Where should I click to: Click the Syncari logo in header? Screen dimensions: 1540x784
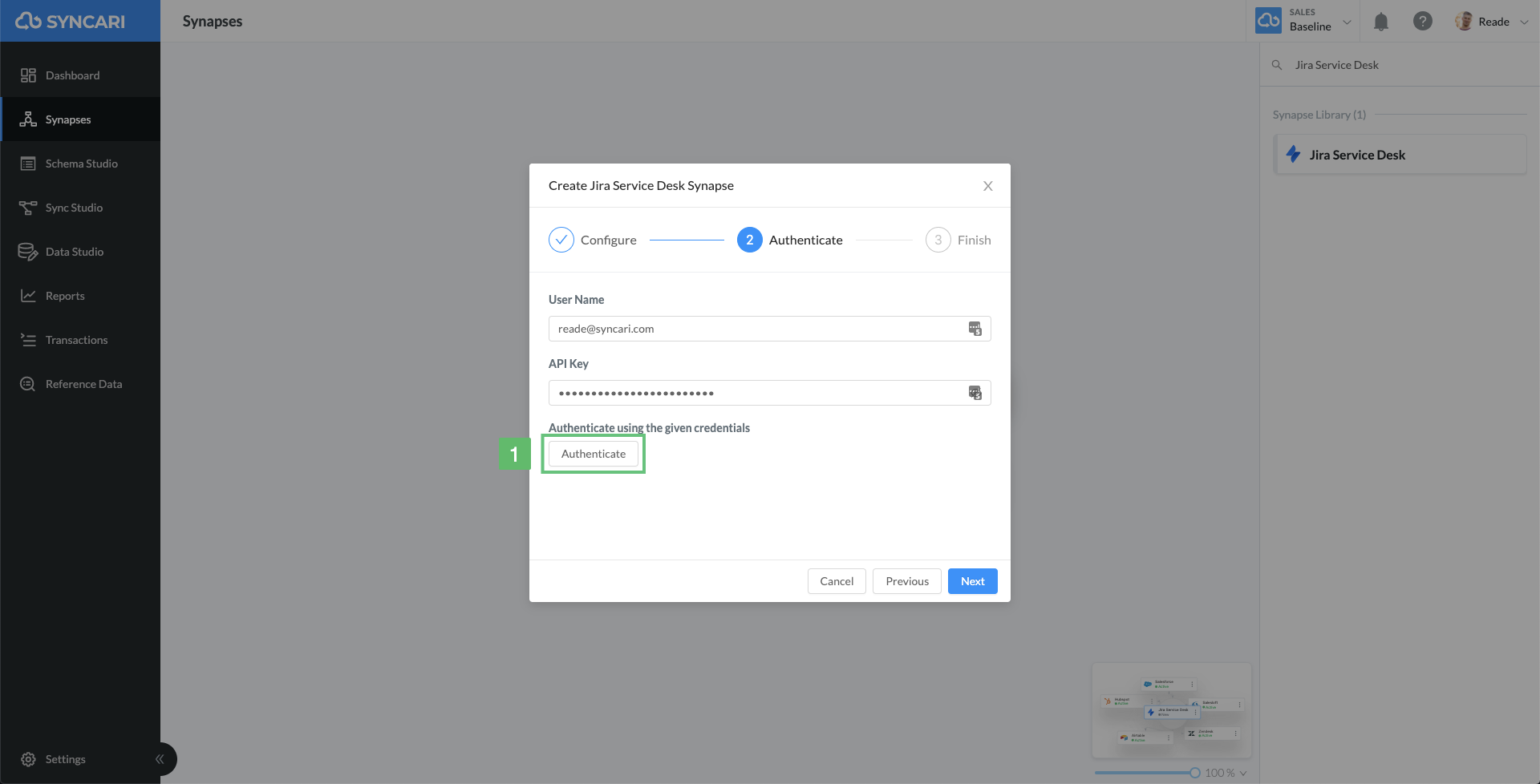tap(71, 22)
